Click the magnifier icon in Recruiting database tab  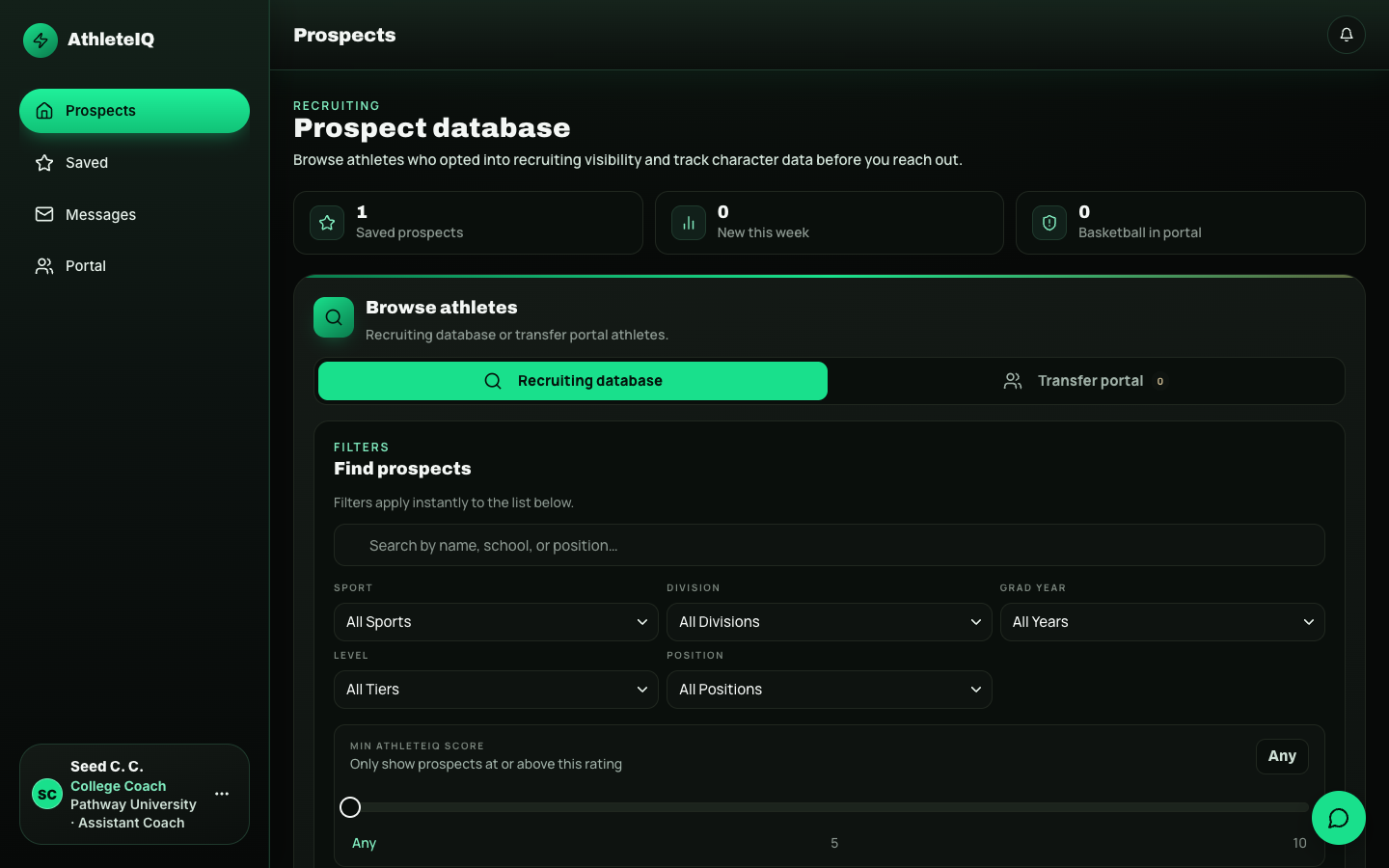(x=493, y=381)
